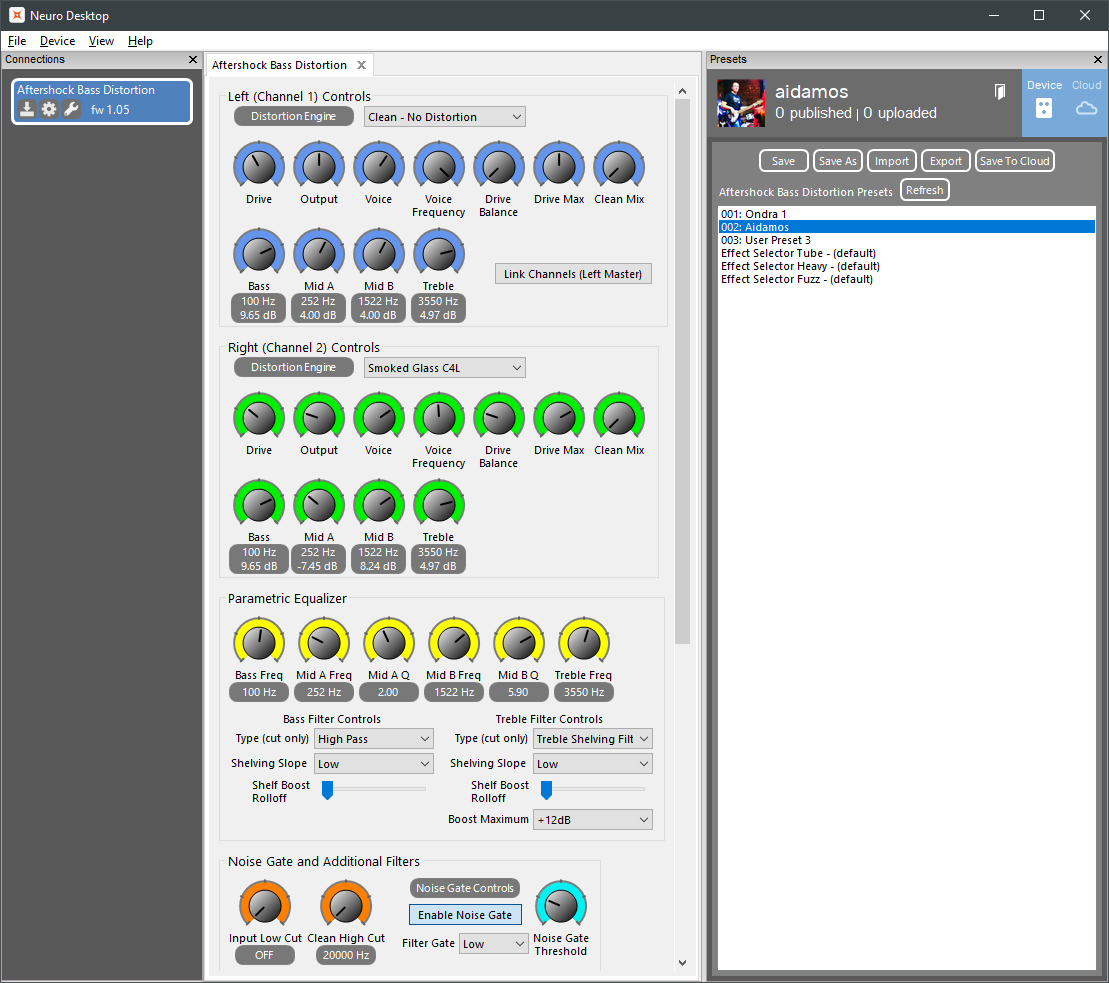Refresh the Aftershock presets list
The height and width of the screenshot is (983, 1109).
click(924, 190)
